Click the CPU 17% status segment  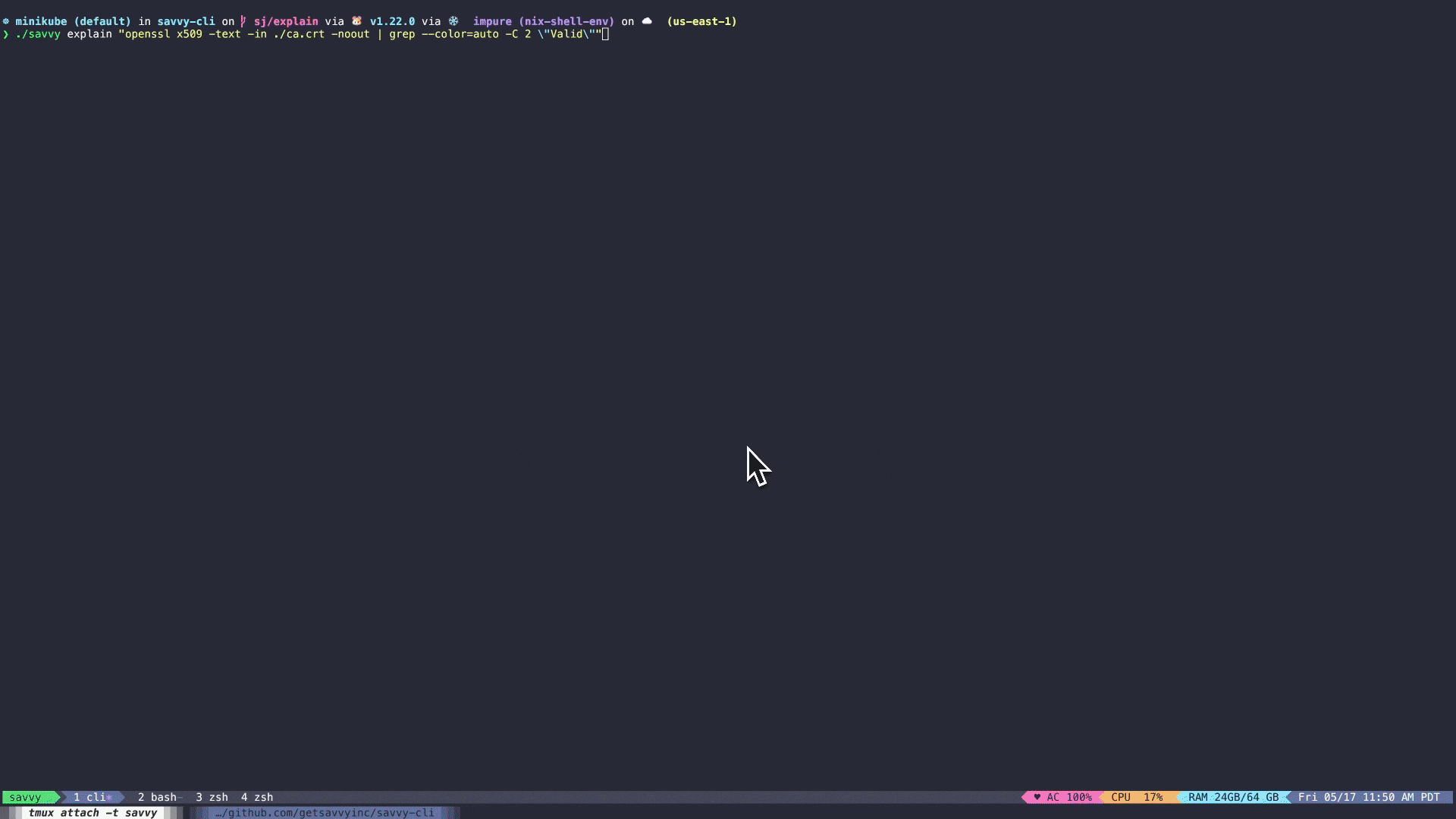[1135, 797]
